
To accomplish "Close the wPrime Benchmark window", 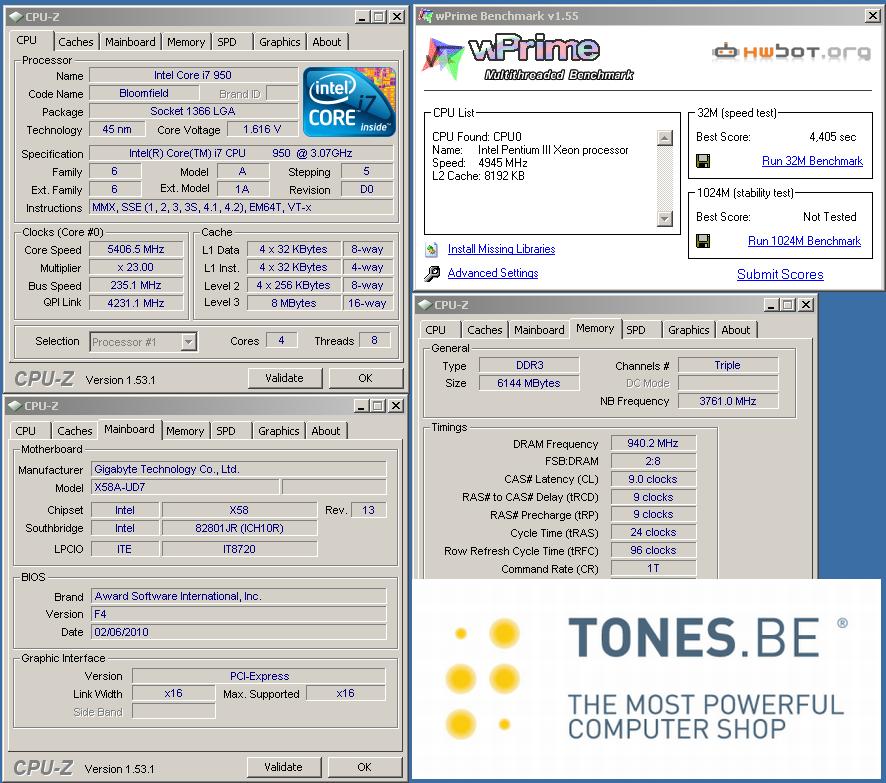I will pyautogui.click(x=872, y=16).
